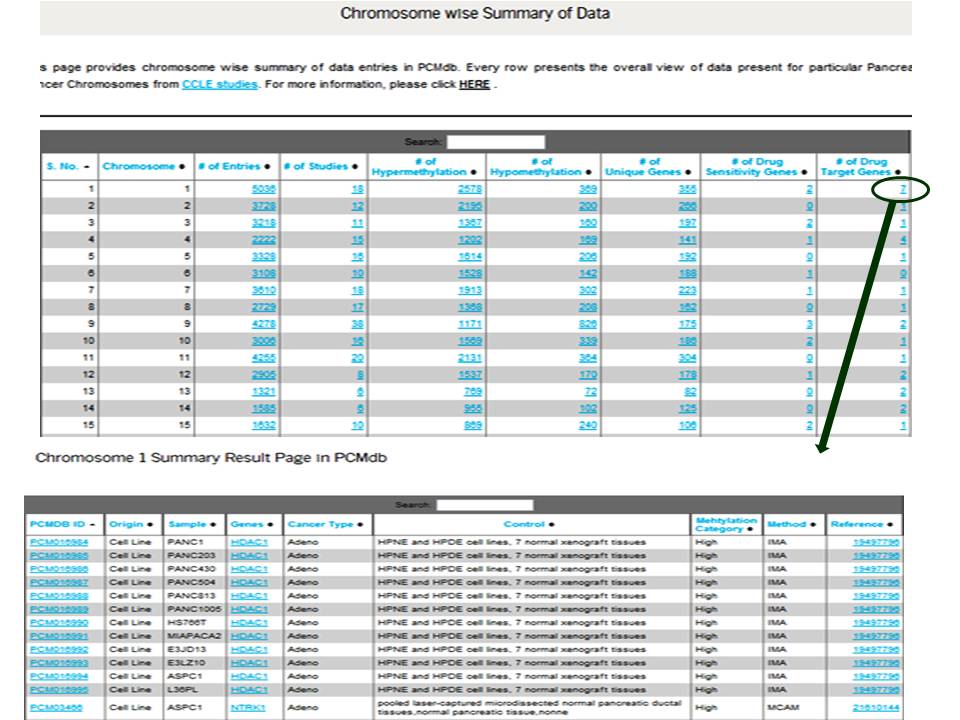The image size is (960, 720).
Task: Toggle S. No. column sort order
Action: click(68, 166)
